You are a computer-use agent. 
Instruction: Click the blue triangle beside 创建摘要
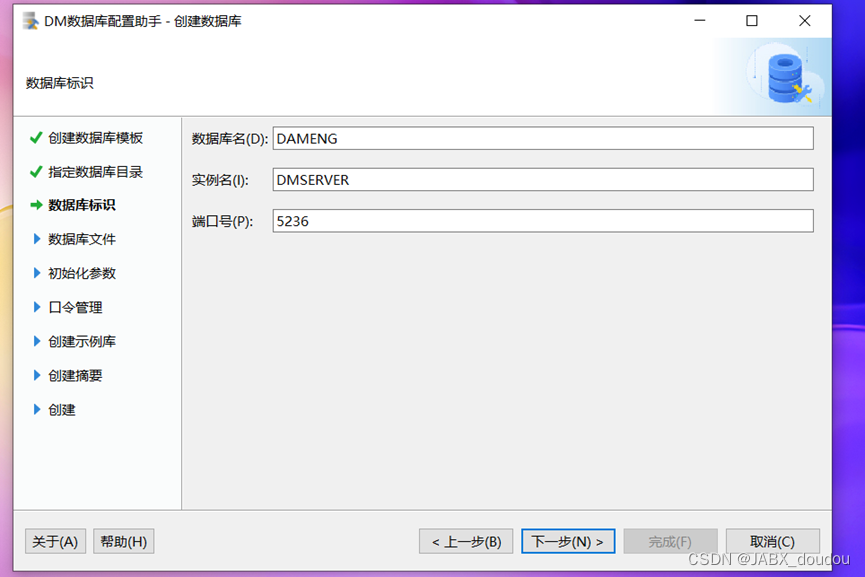coord(37,375)
